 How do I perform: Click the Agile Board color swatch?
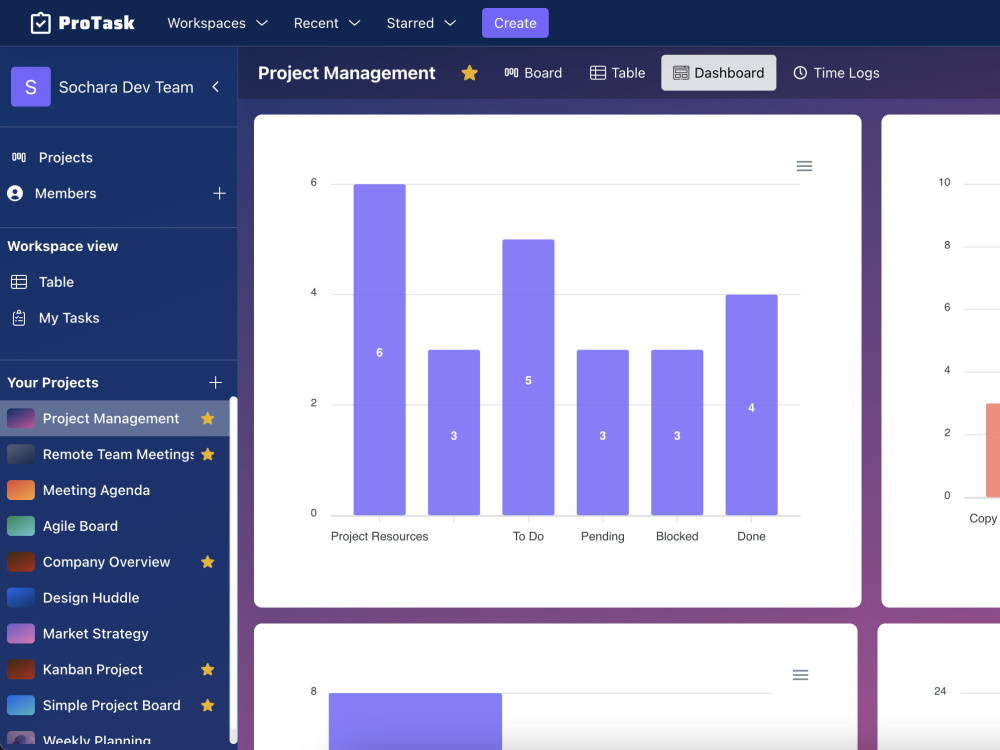pyautogui.click(x=20, y=526)
